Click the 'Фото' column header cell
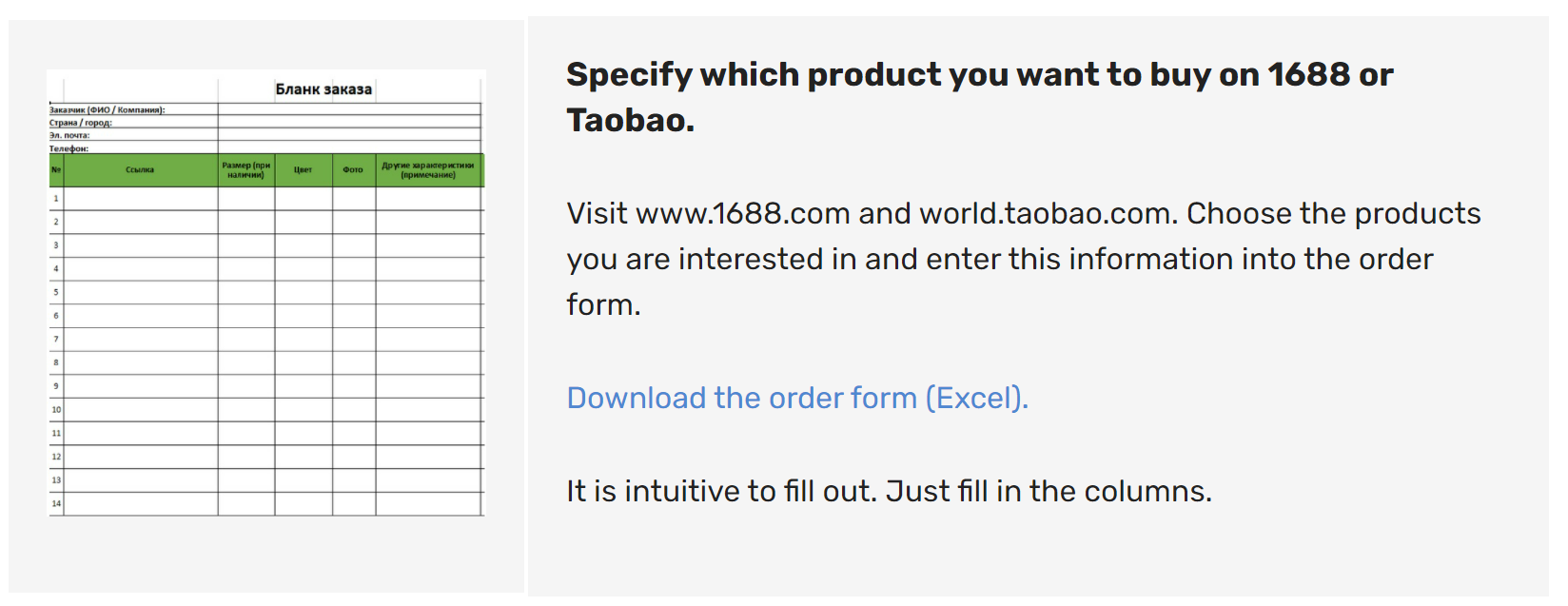This screenshot has width=1568, height=606. click(354, 170)
